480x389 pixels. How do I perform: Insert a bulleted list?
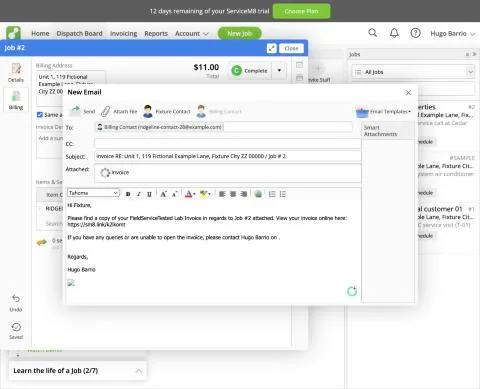pos(283,194)
